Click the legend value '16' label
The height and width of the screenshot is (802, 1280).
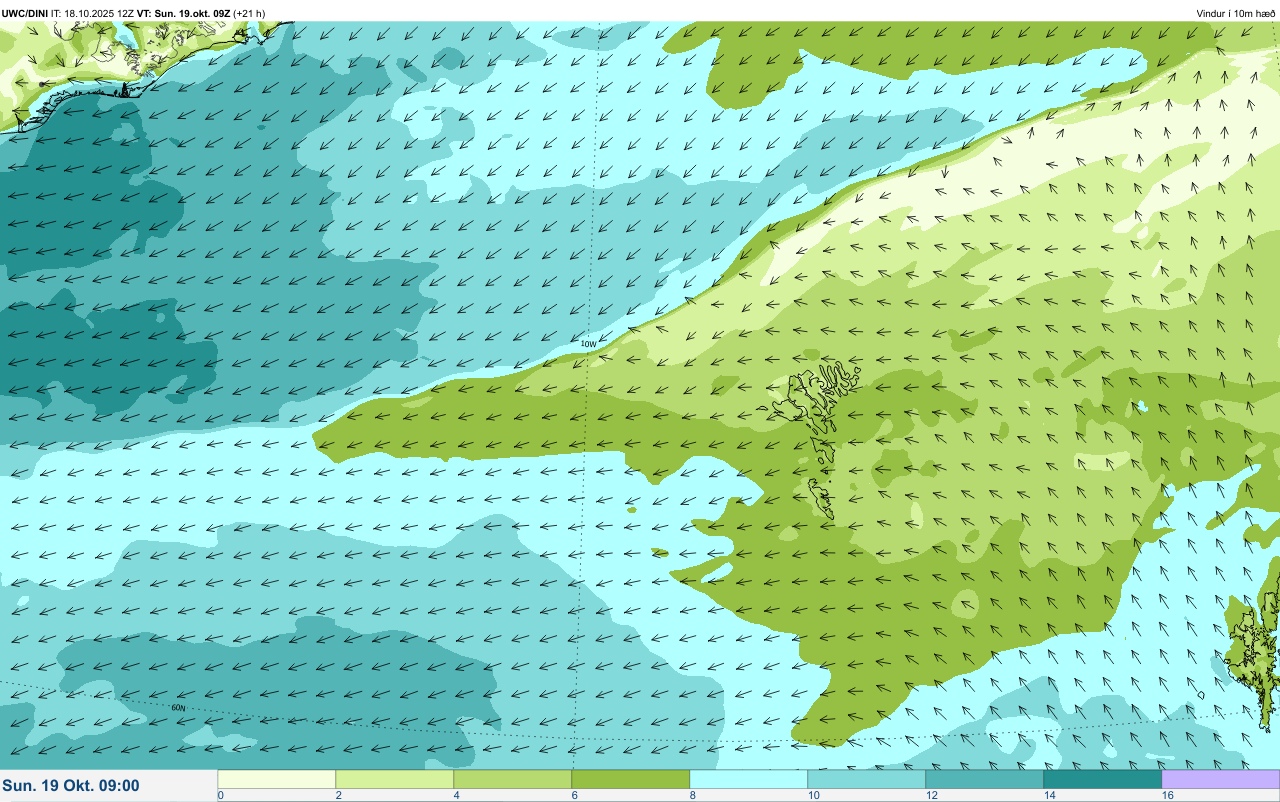[x=1167, y=795]
